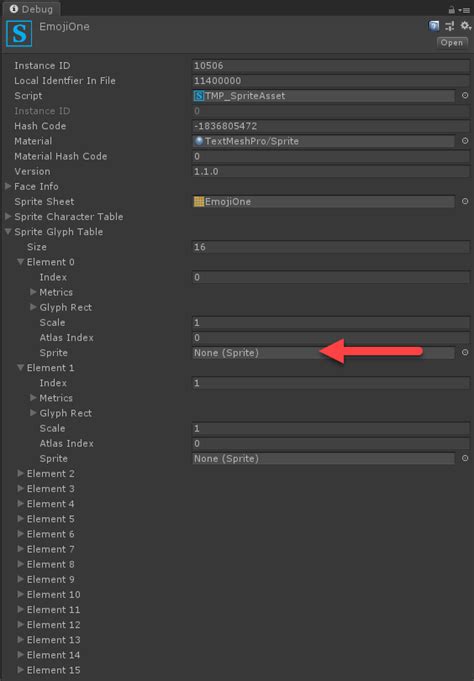Open object picker for Element 0 Sprite
Image resolution: width=474 pixels, height=681 pixels.
click(465, 353)
